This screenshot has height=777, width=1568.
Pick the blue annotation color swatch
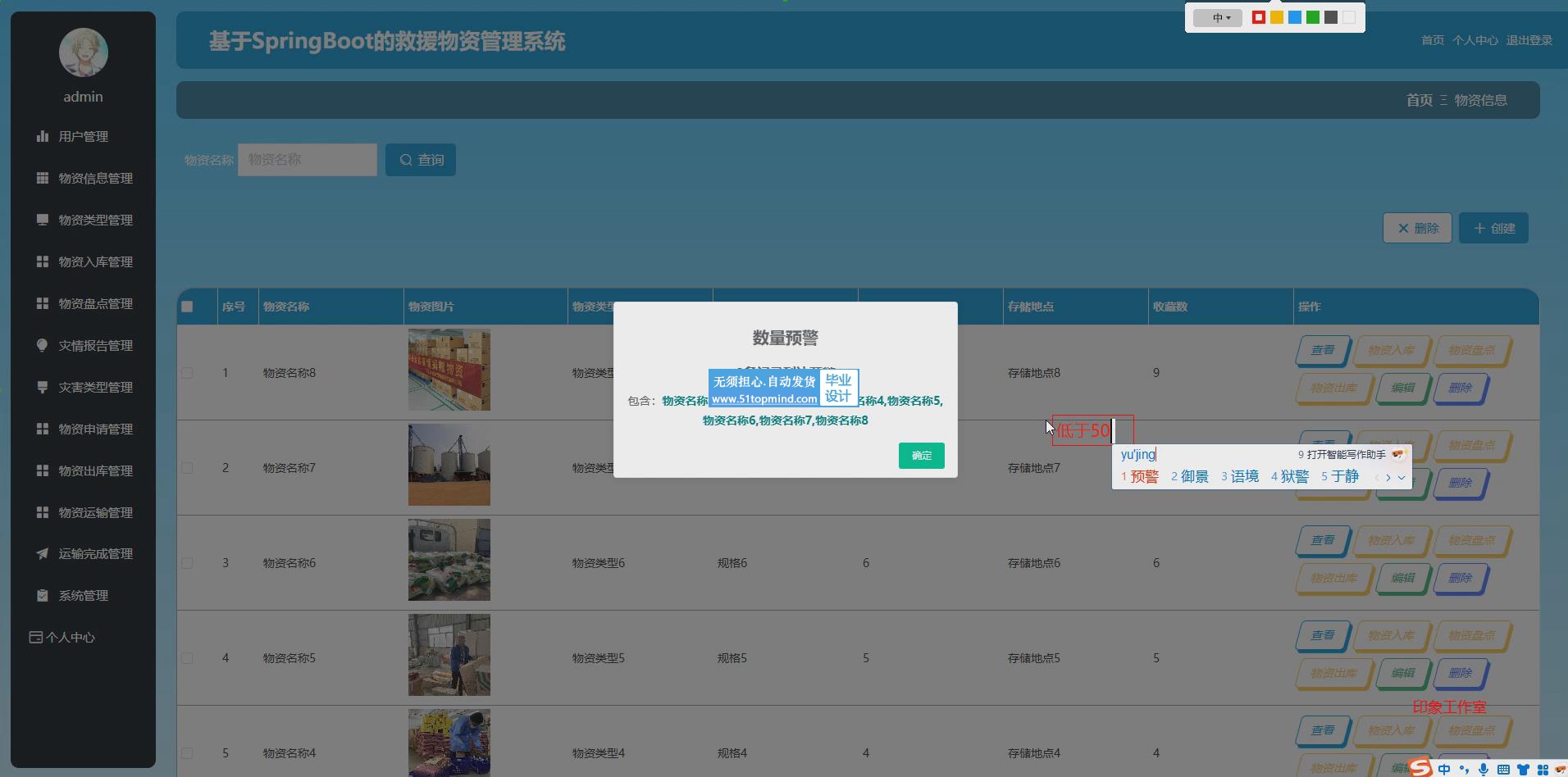[x=1295, y=17]
